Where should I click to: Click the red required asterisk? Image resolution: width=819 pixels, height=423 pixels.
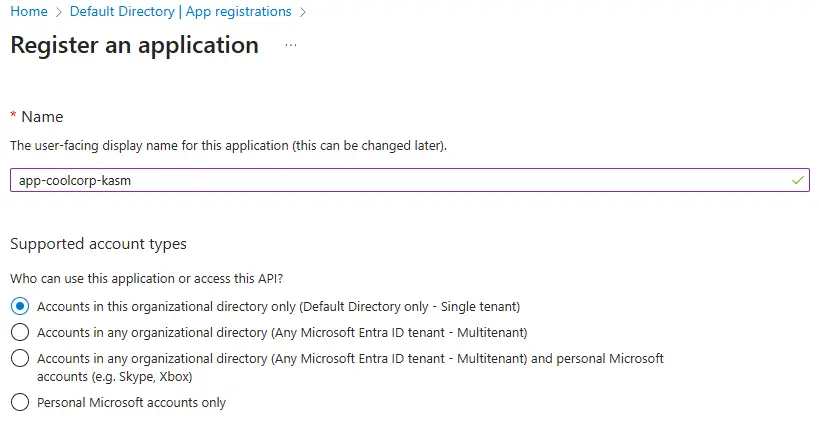13,117
